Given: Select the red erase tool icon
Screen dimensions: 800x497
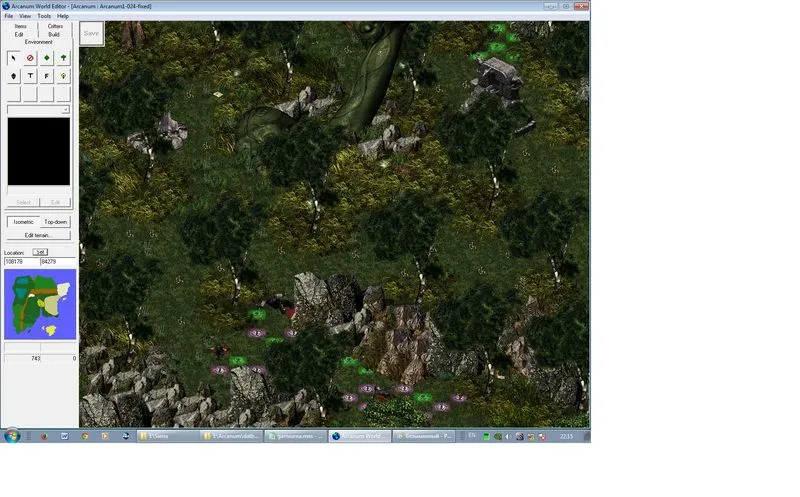Looking at the screenshot, I should pyautogui.click(x=30, y=58).
